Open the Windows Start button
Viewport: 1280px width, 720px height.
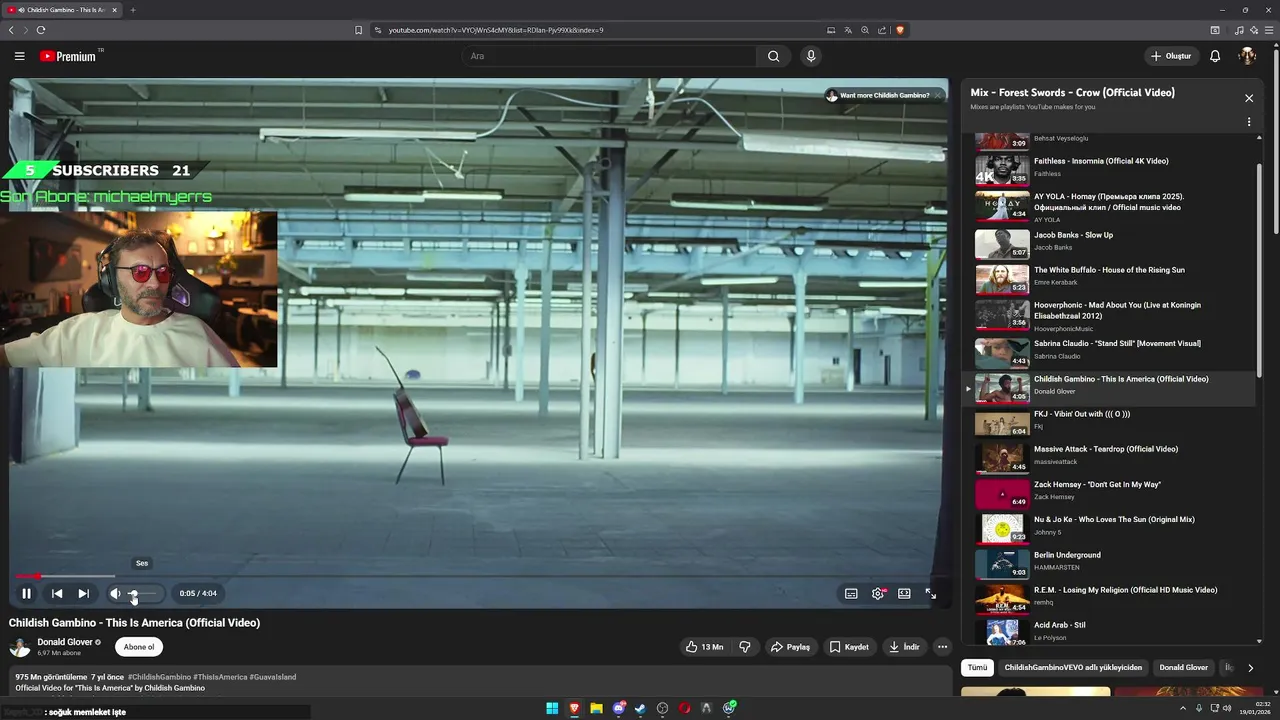click(552, 709)
